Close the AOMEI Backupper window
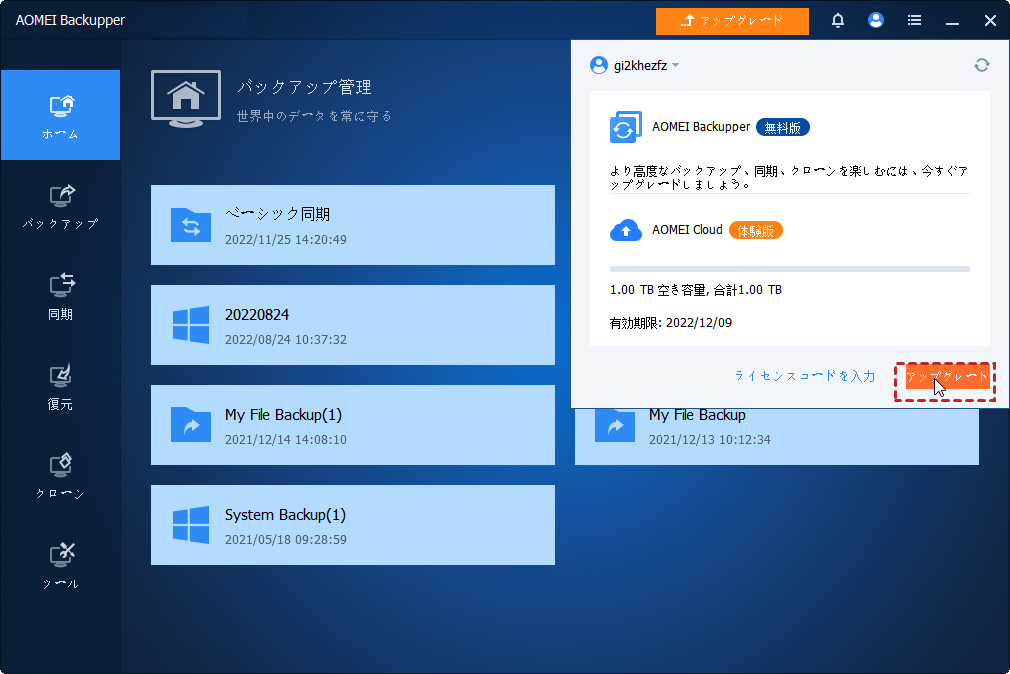The width and height of the screenshot is (1010, 674). tap(990, 21)
